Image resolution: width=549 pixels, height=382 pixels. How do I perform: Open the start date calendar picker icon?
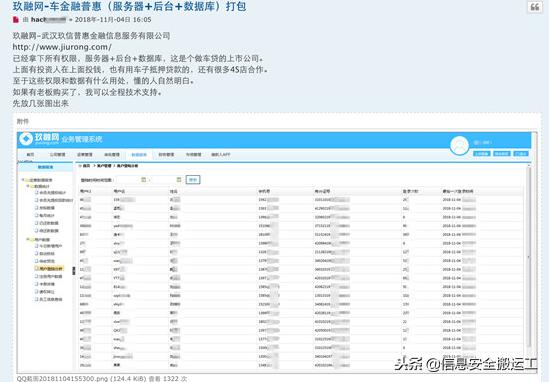click(143, 180)
